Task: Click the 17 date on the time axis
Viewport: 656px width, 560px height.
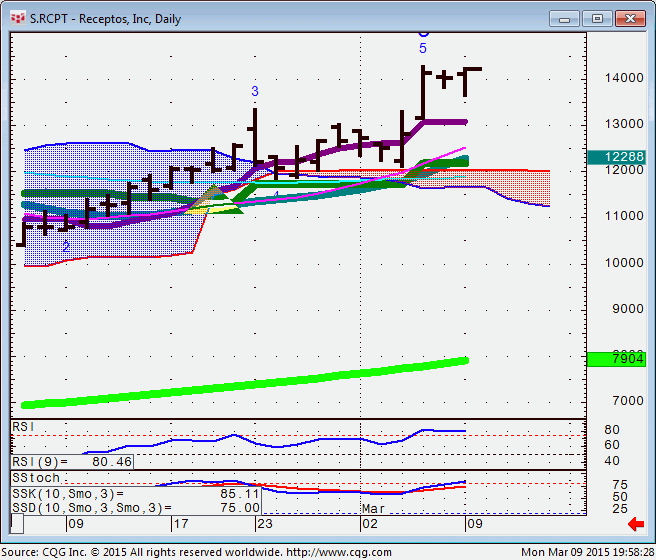Action: click(x=181, y=524)
